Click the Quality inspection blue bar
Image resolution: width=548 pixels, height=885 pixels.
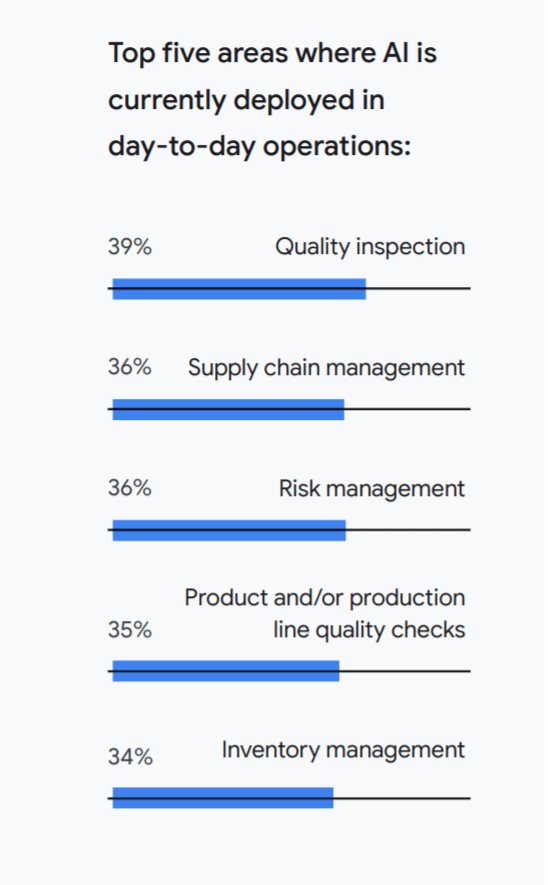pyautogui.click(x=239, y=289)
